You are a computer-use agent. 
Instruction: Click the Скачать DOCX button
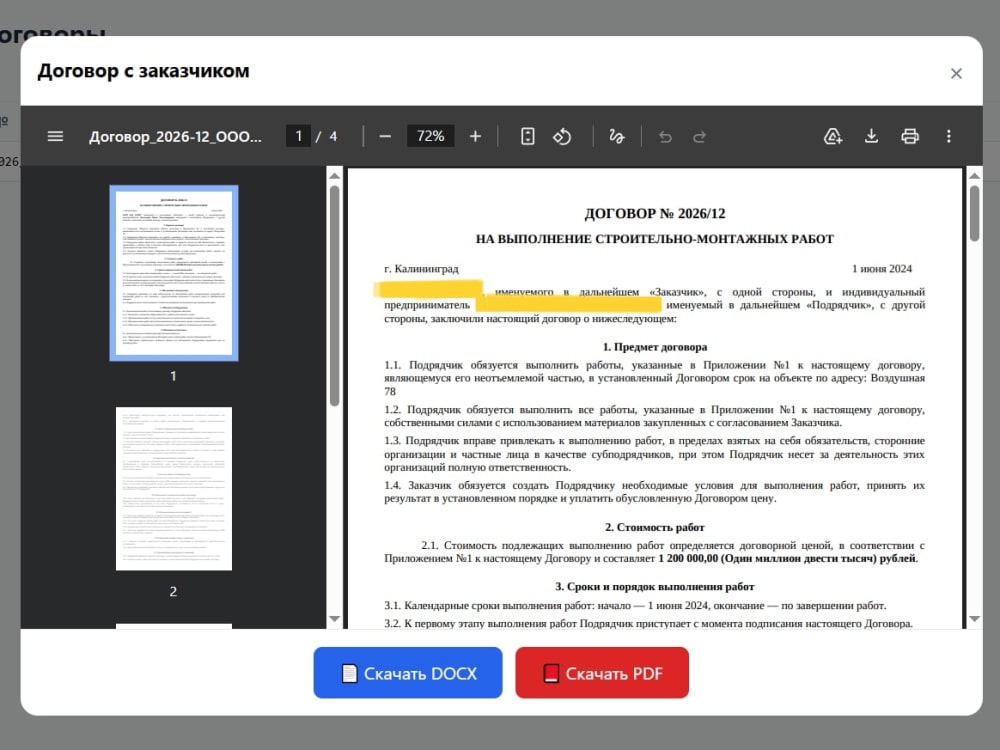408,673
